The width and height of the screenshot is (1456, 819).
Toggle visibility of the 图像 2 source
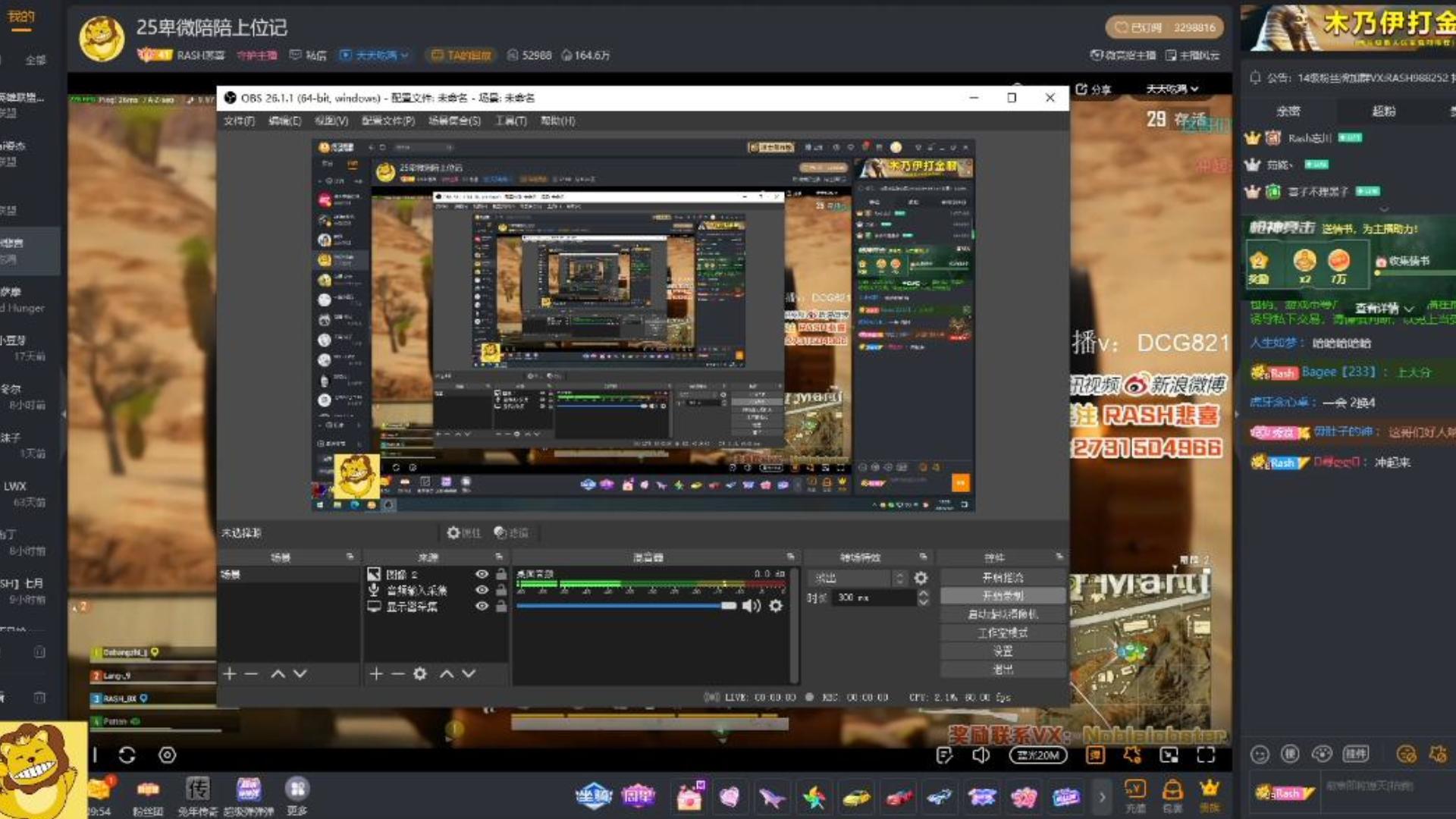(x=482, y=574)
